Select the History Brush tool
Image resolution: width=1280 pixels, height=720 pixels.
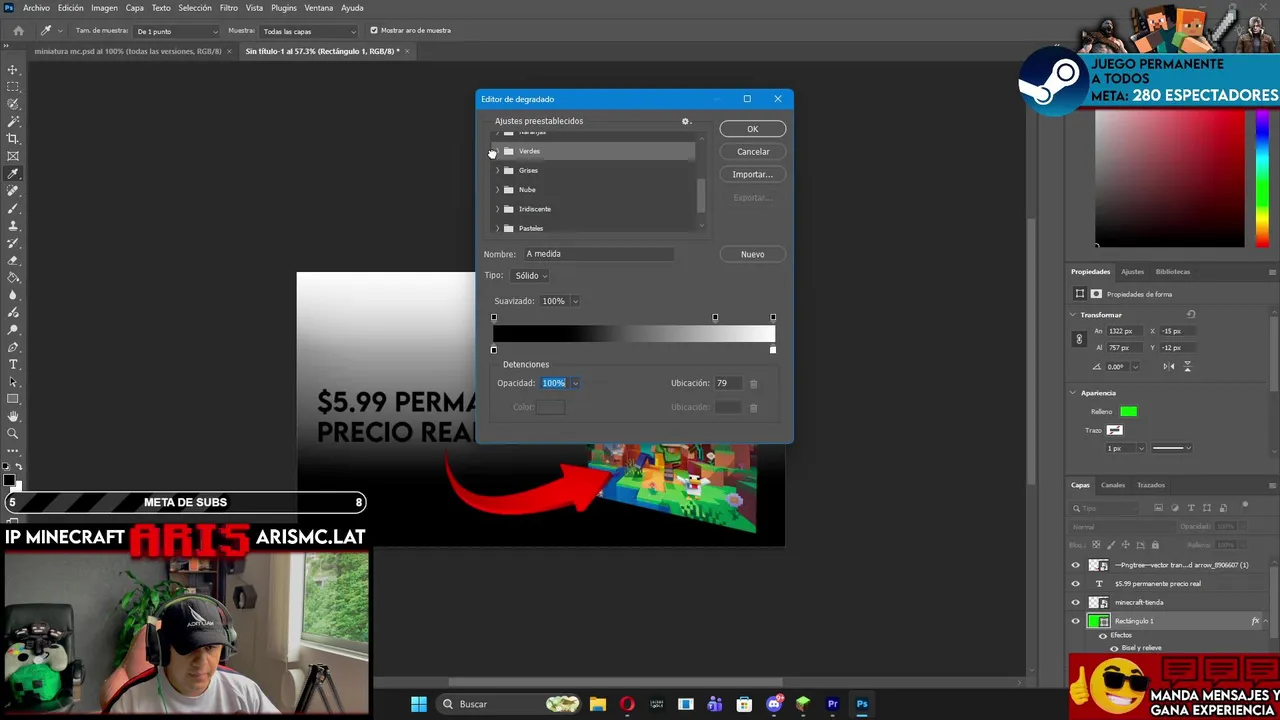click(13, 243)
